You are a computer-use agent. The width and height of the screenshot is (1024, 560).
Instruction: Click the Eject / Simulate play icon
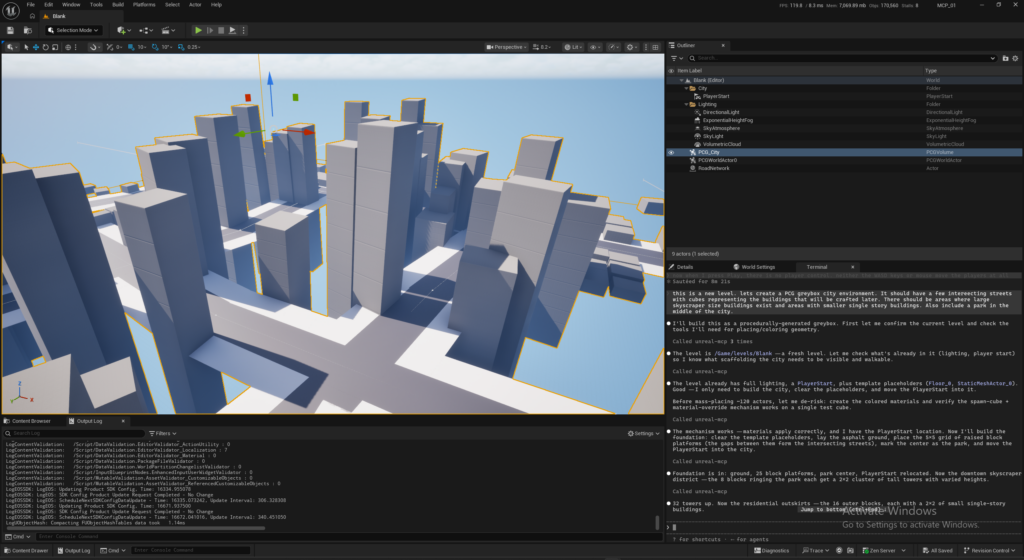pos(232,30)
